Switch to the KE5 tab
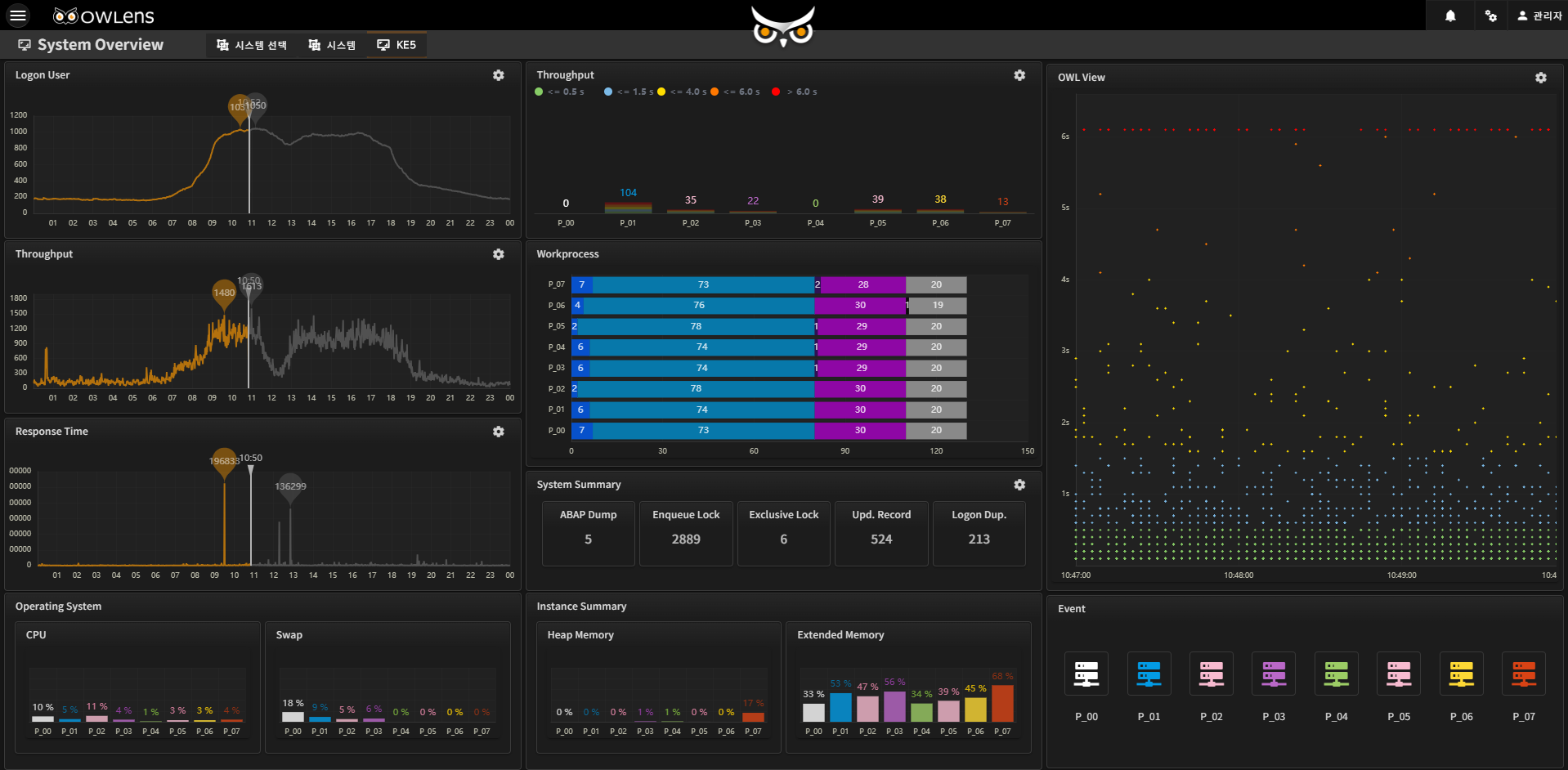The height and width of the screenshot is (770, 1568). [396, 45]
